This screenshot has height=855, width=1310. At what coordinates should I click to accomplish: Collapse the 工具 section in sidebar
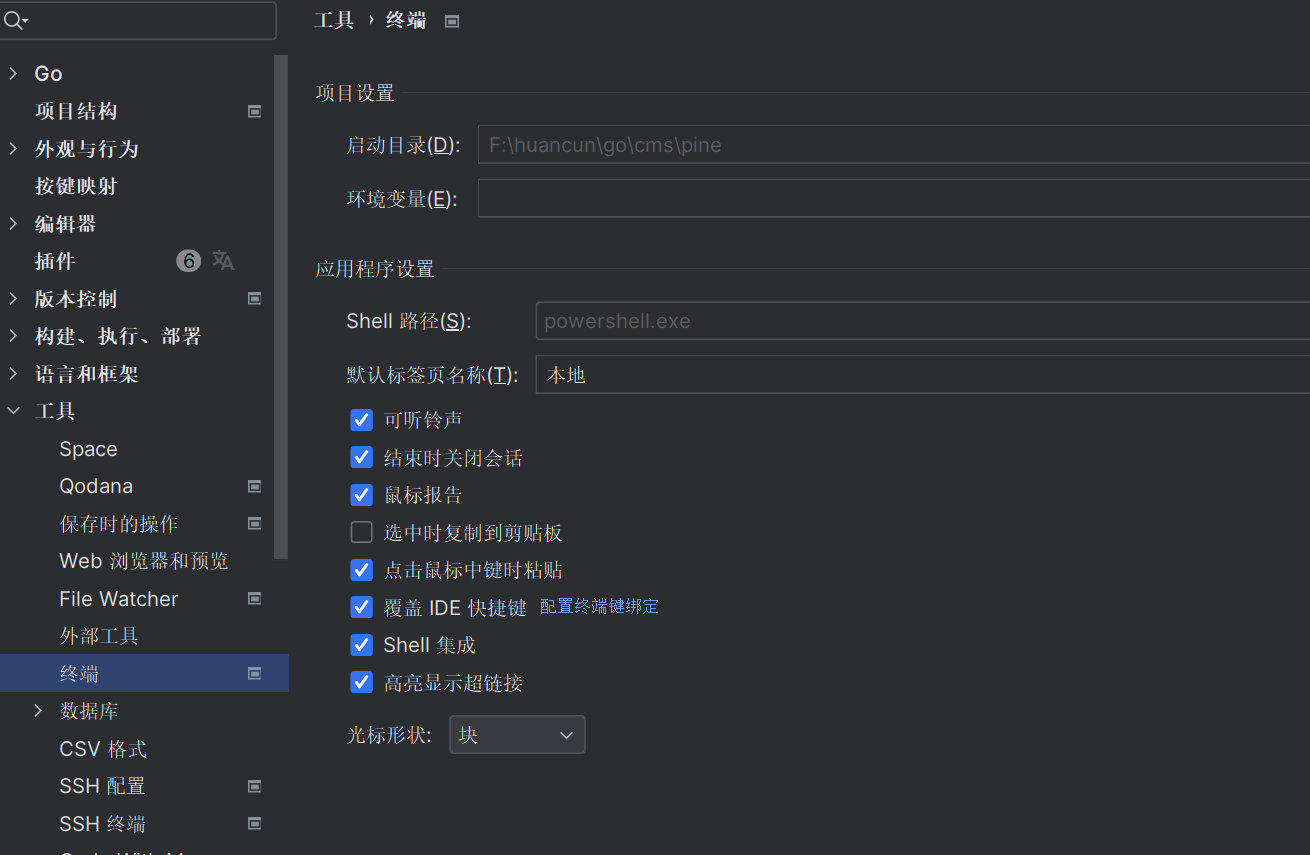[13, 410]
